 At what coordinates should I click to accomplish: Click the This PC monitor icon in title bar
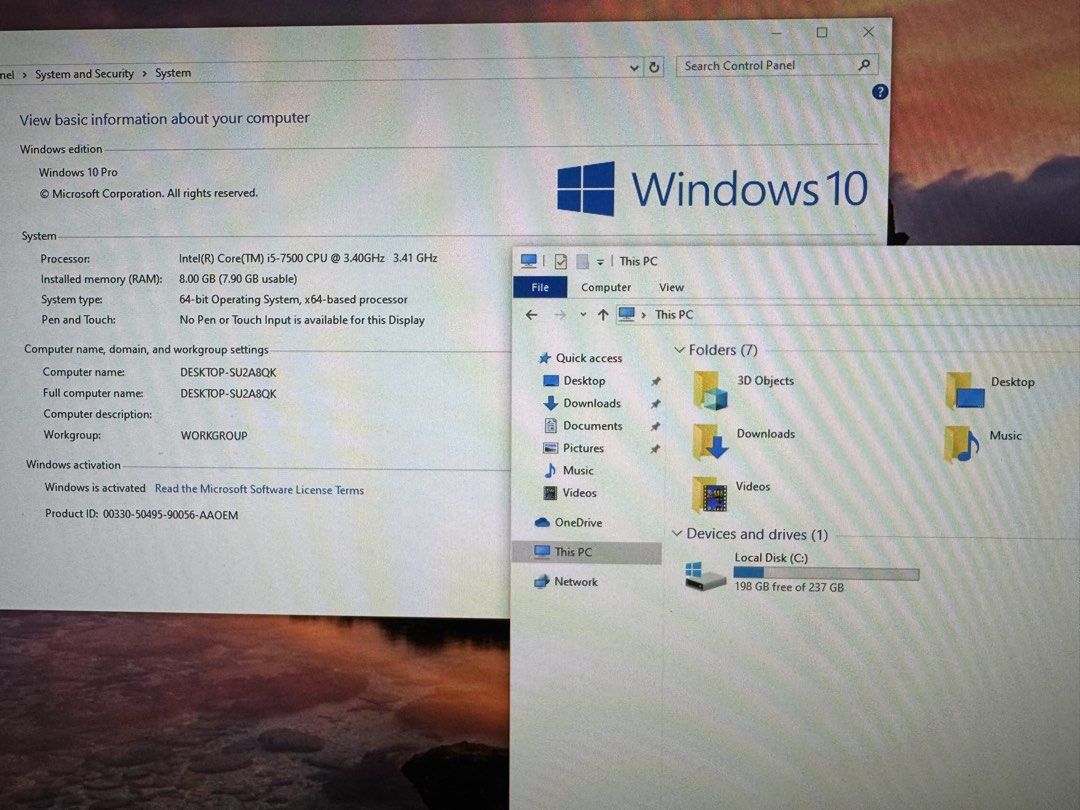click(528, 261)
